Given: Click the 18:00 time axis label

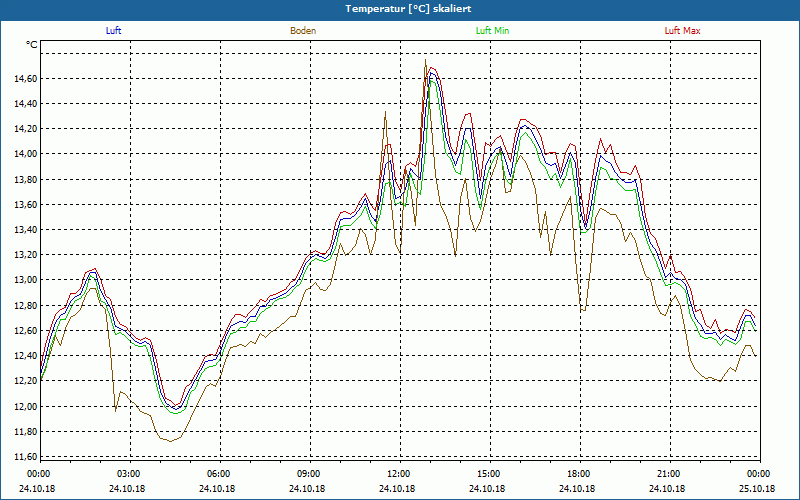Looking at the screenshot, I should coord(578,474).
